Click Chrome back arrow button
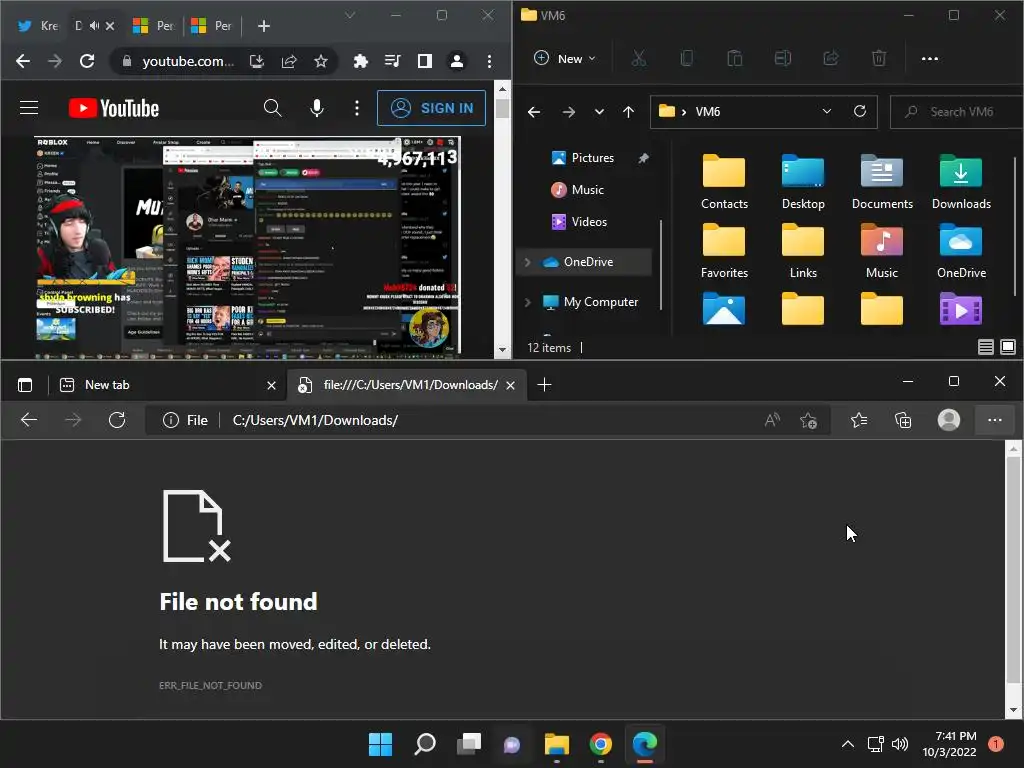 pos(23,61)
